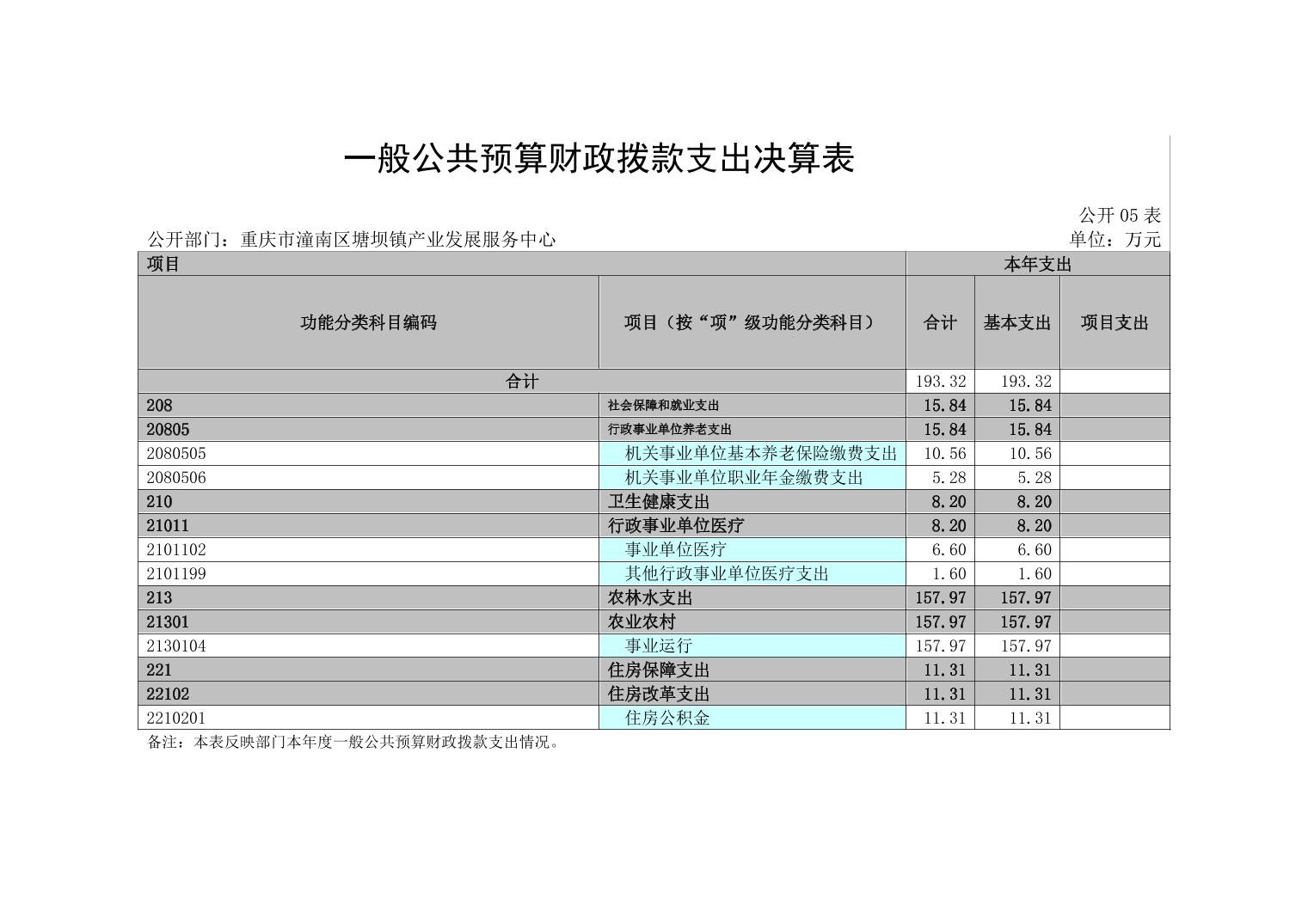Click the 社会保障和就业支出 row label

pos(662,406)
